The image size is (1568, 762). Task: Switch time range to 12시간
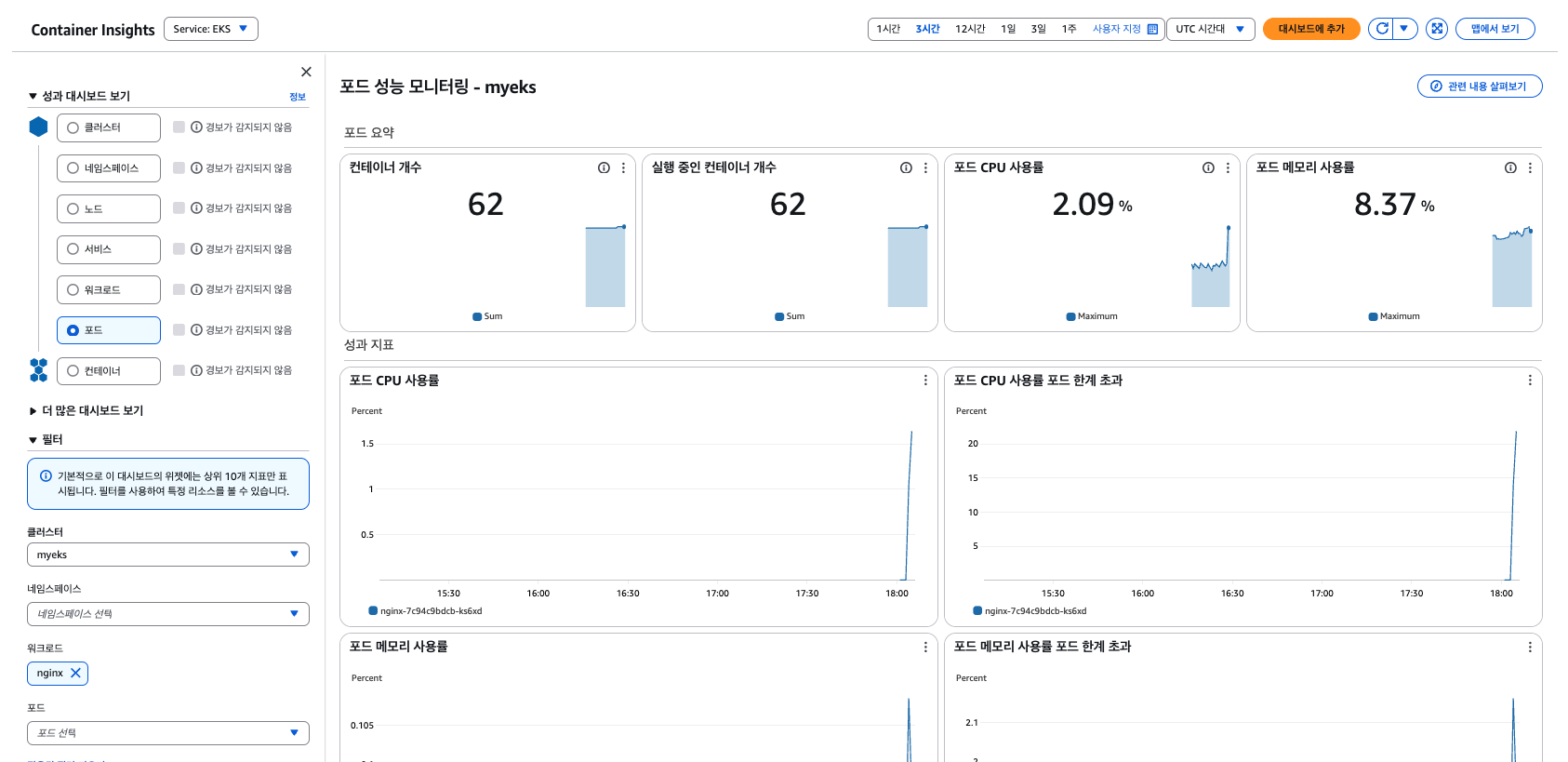click(x=970, y=29)
